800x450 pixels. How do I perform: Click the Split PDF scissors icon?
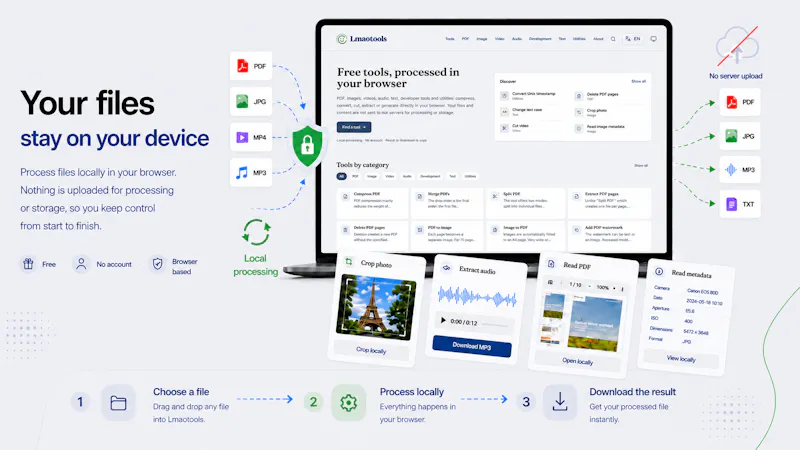tap(494, 196)
